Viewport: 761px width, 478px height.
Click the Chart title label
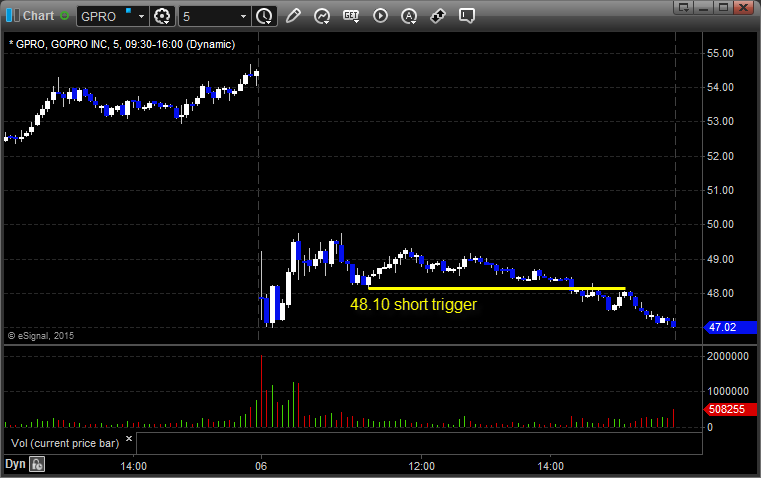[x=38, y=16]
